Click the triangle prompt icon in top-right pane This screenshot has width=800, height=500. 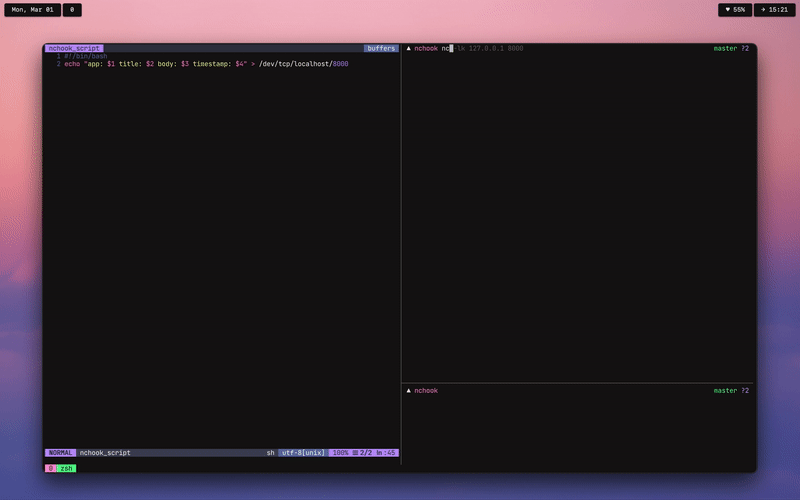408,48
